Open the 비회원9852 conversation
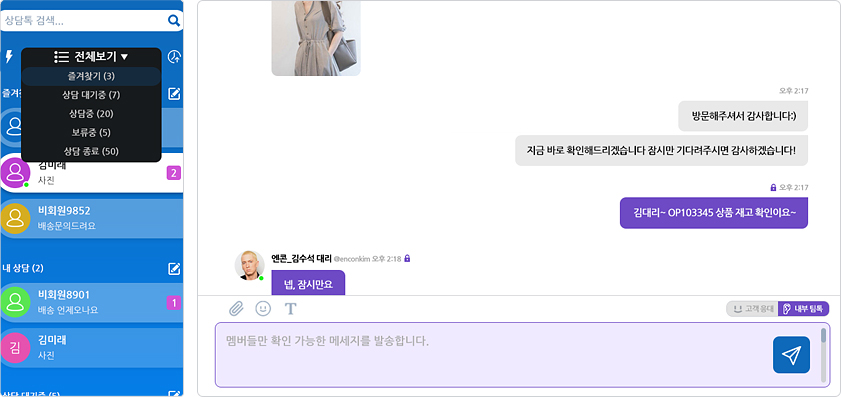The image size is (841, 397). tap(92, 218)
